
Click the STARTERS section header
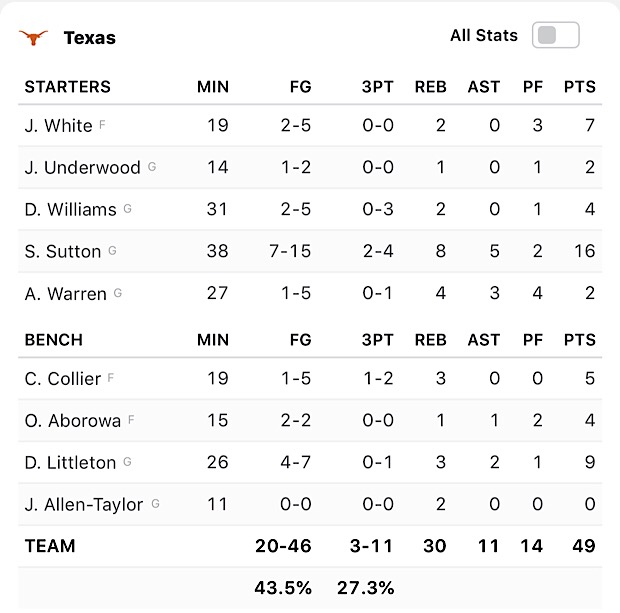(68, 87)
